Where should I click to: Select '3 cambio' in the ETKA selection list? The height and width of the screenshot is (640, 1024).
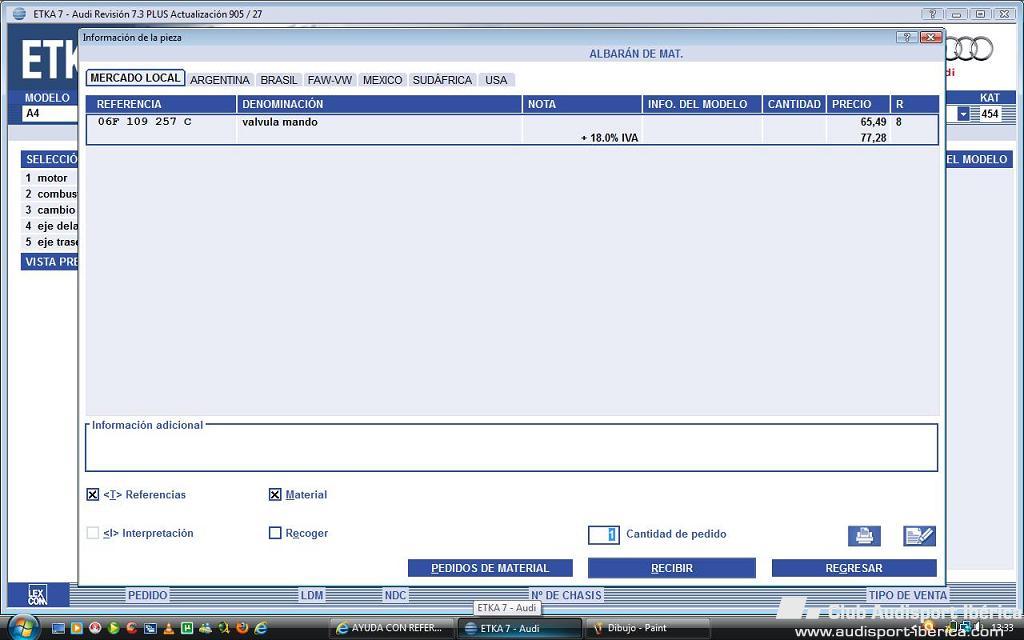pos(49,210)
